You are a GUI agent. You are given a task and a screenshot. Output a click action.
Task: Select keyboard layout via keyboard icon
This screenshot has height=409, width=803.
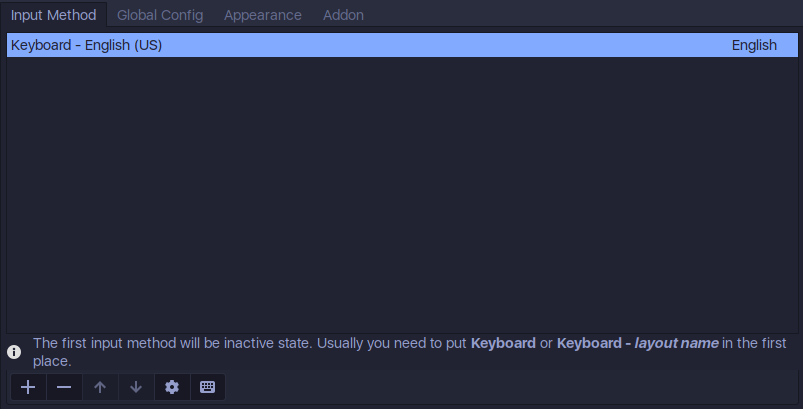coord(207,387)
